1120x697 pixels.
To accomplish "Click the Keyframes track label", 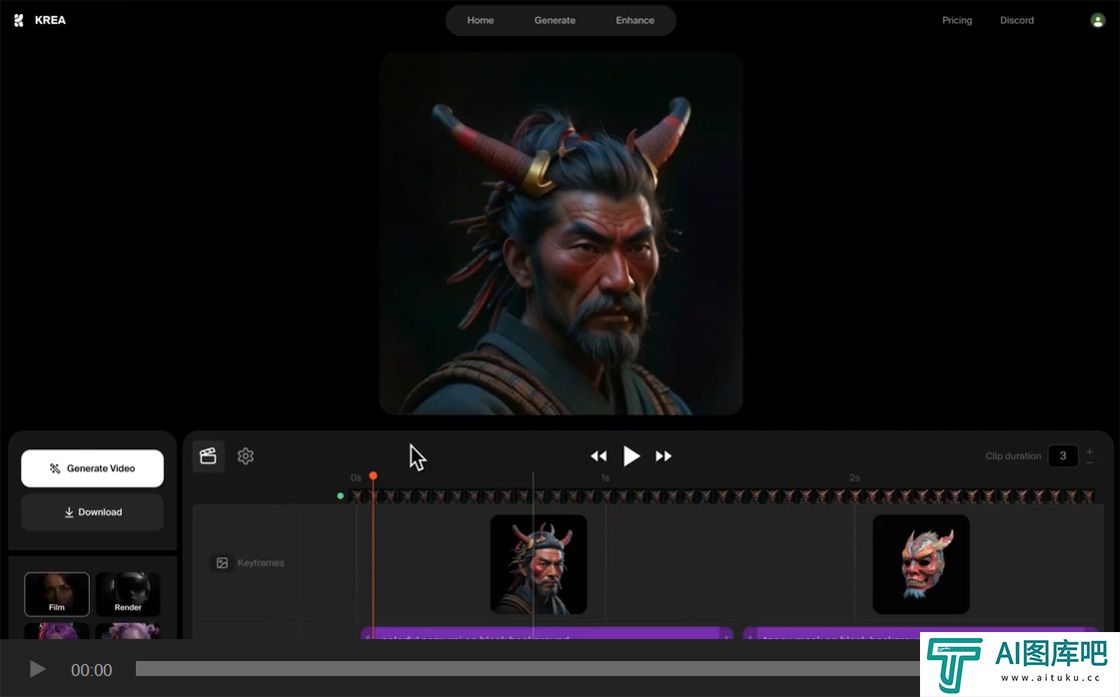I will (261, 563).
